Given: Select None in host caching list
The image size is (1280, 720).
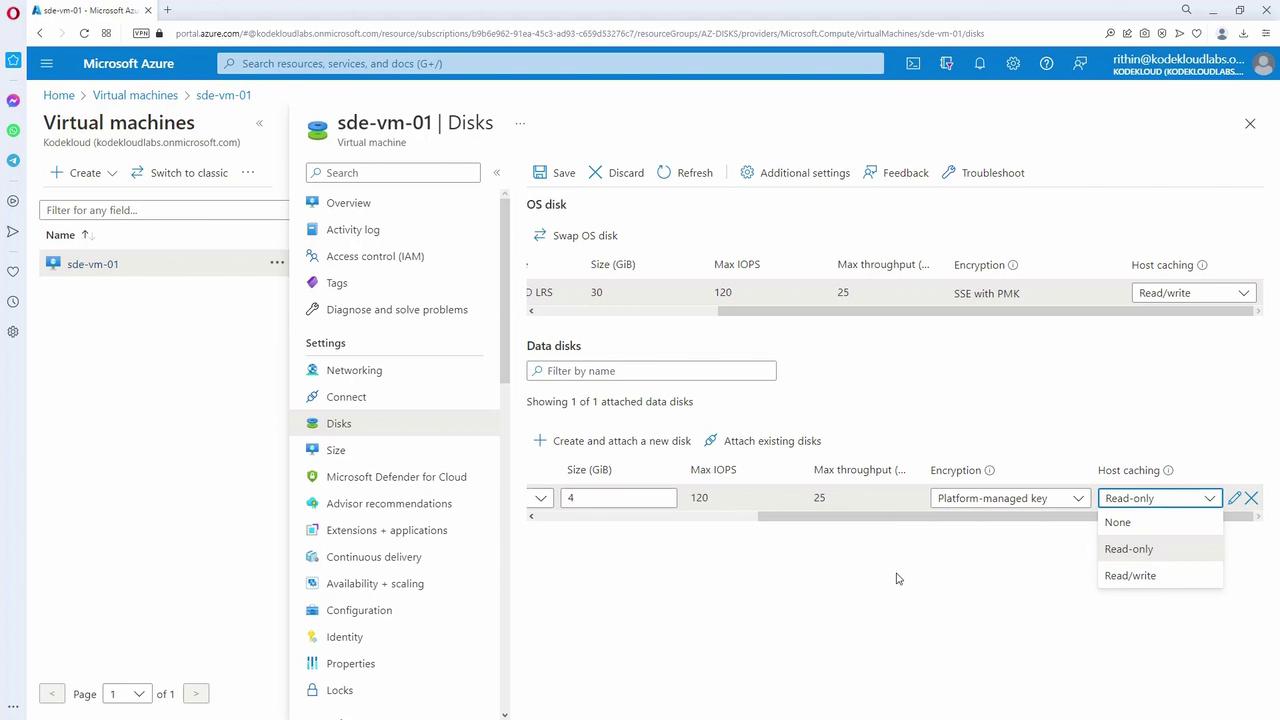Looking at the screenshot, I should tap(1118, 522).
